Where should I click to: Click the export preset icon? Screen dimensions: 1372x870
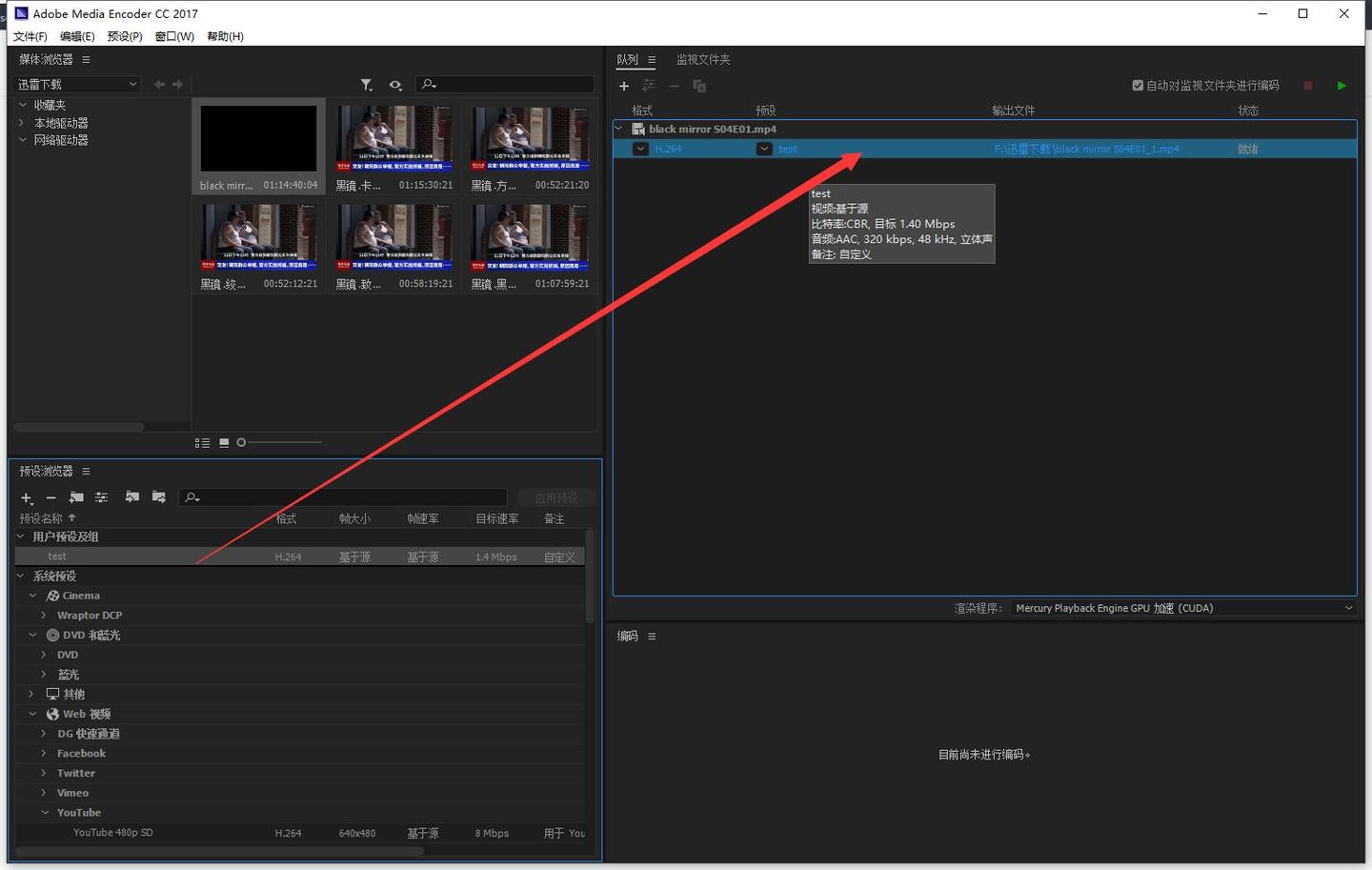pyautogui.click(x=159, y=497)
